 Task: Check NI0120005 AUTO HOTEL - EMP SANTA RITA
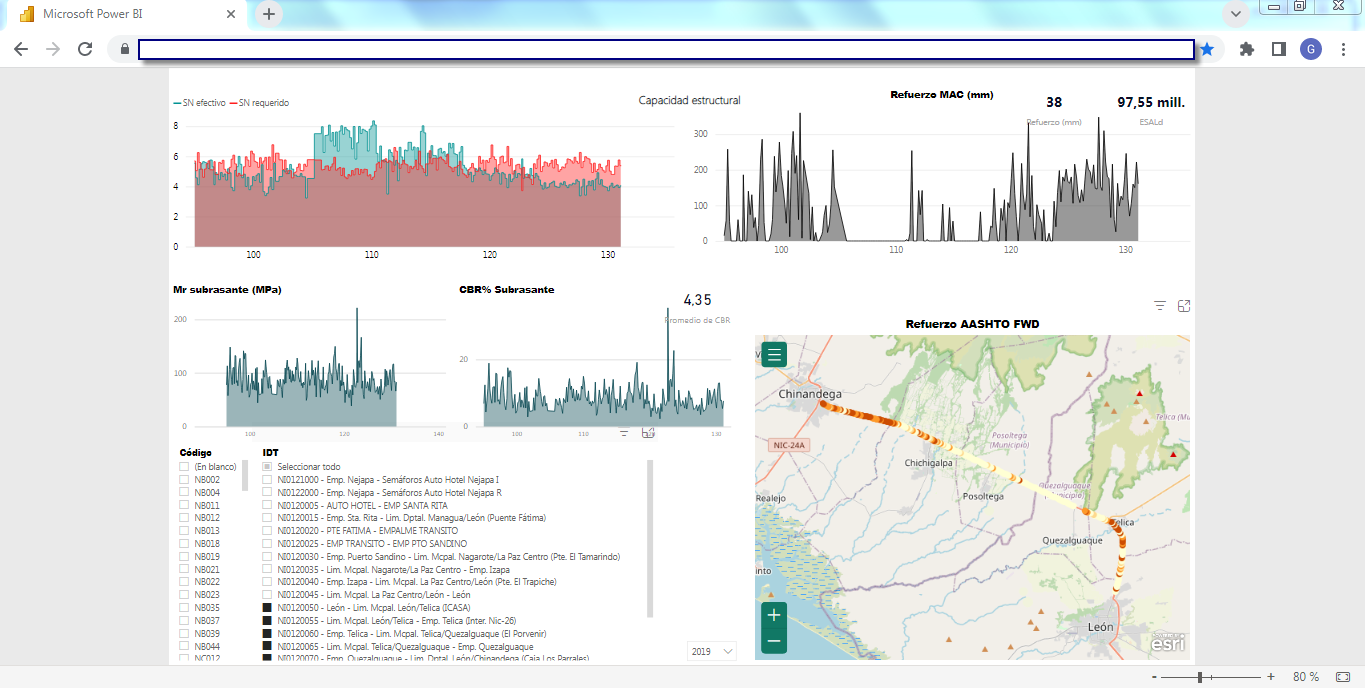[267, 506]
